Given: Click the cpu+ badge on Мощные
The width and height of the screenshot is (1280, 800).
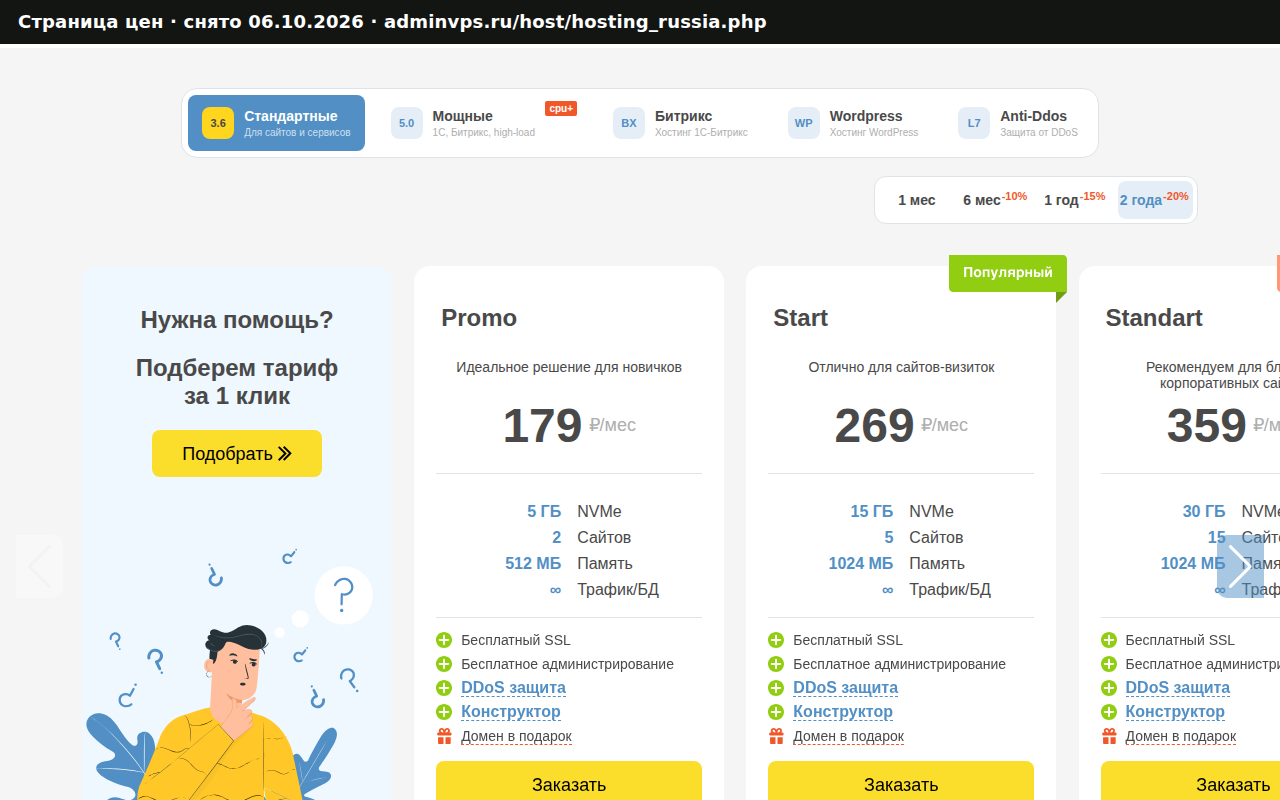Looking at the screenshot, I should click(x=561, y=108).
